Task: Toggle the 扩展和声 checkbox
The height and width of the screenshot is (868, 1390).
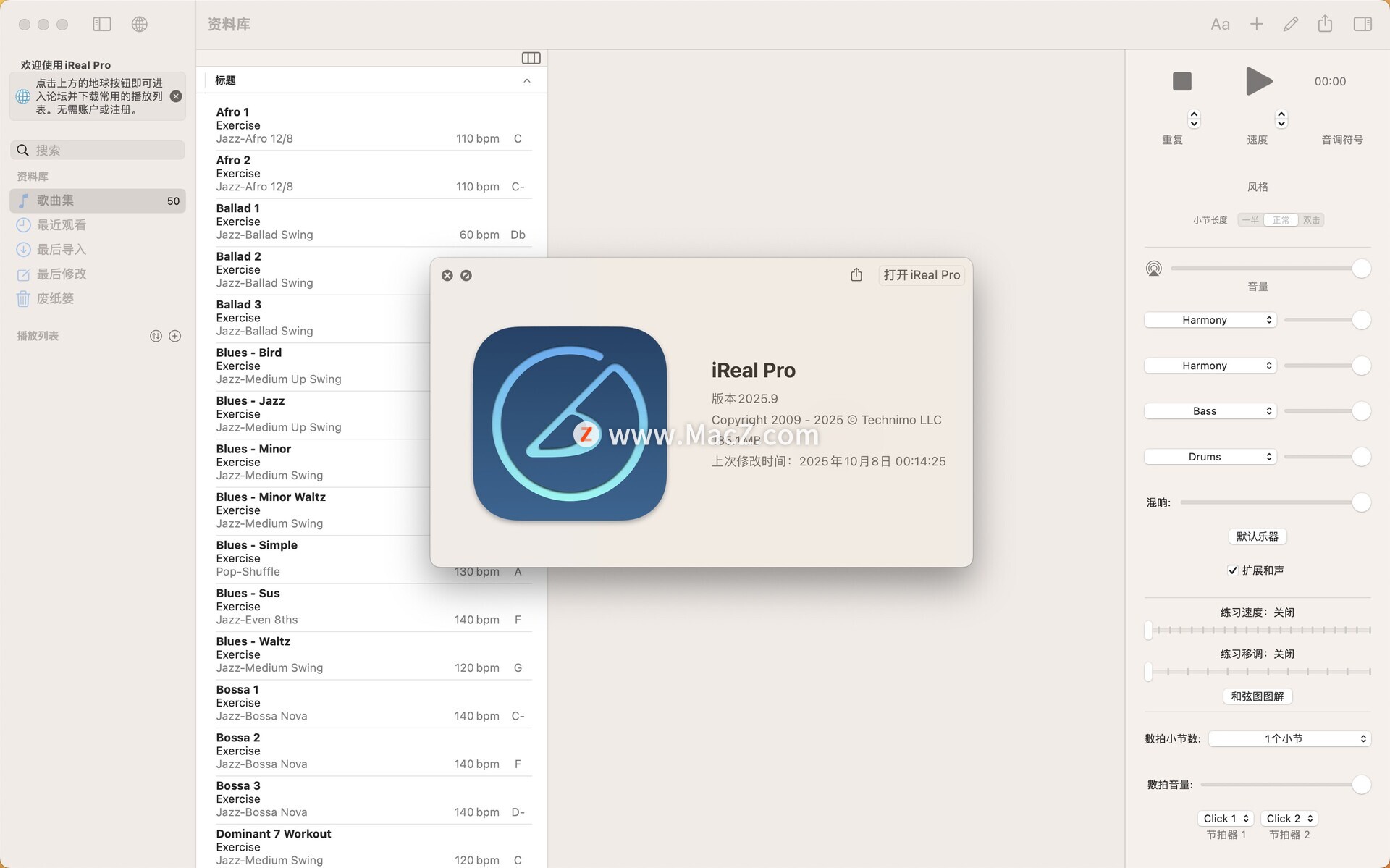Action: point(1233,570)
